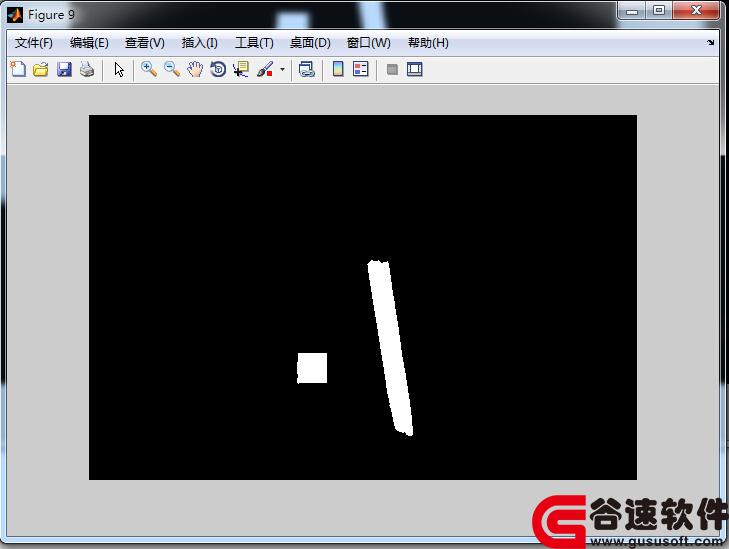Open the 帮助(H) menu

(428, 43)
